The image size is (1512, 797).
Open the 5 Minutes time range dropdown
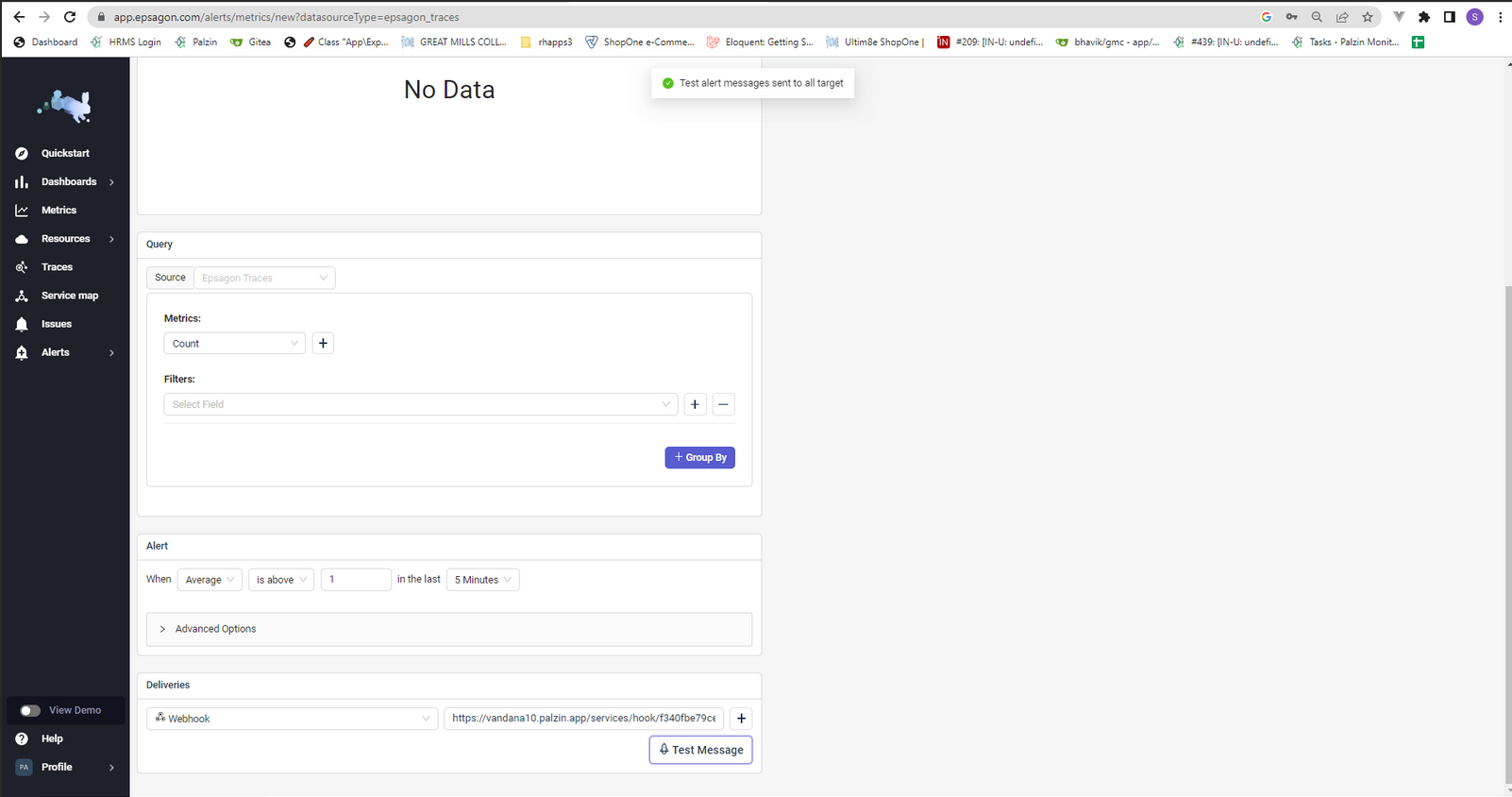[482, 580]
